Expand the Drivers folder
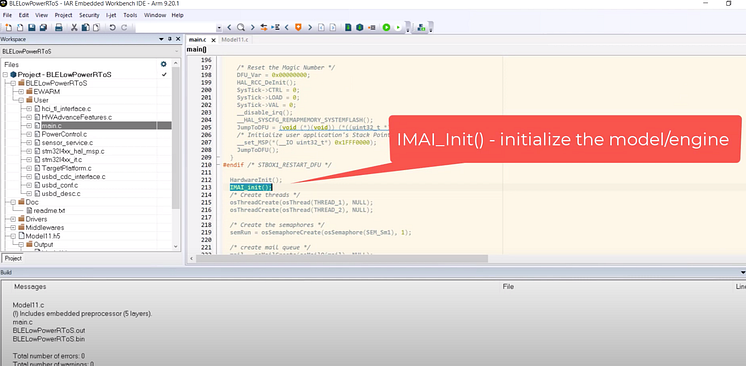The width and height of the screenshot is (746, 366). 13,219
